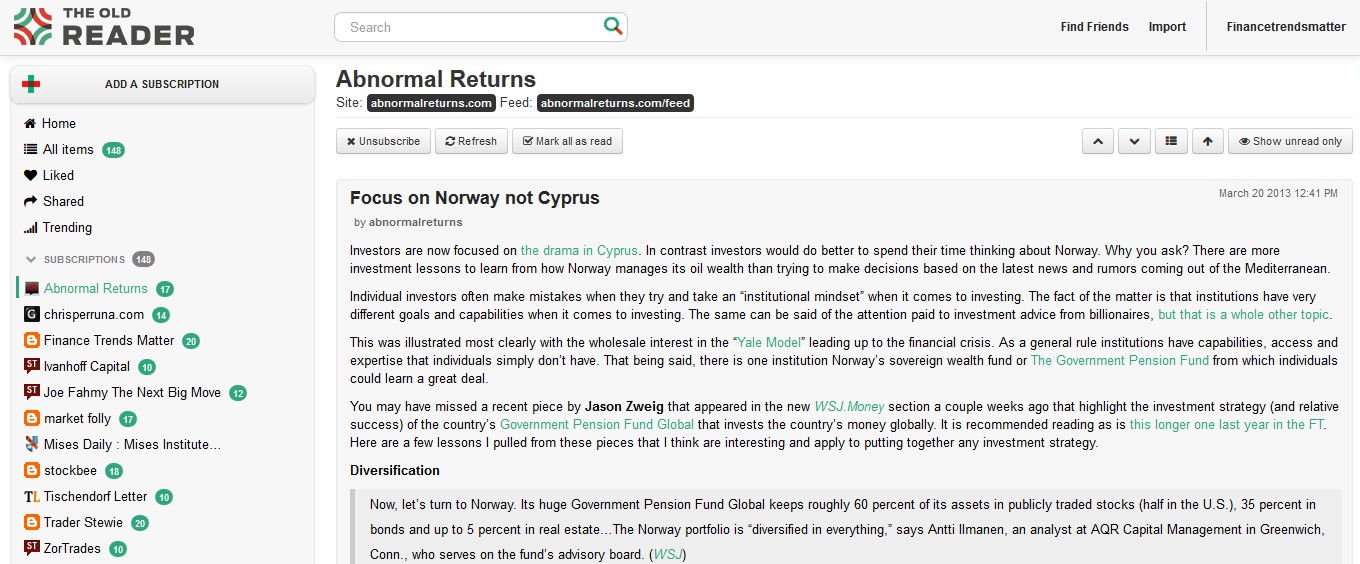The image size is (1360, 564).
Task: Click the All items list icon
Action: [30, 149]
